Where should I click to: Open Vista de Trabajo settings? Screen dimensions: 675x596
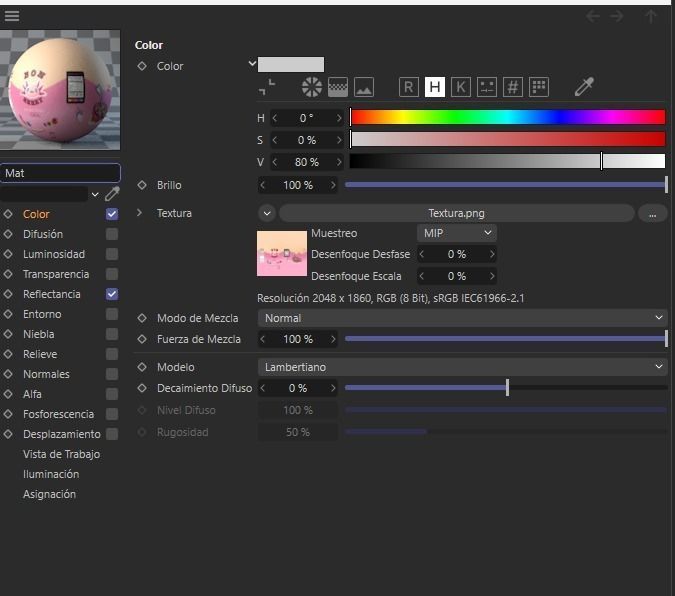61,454
